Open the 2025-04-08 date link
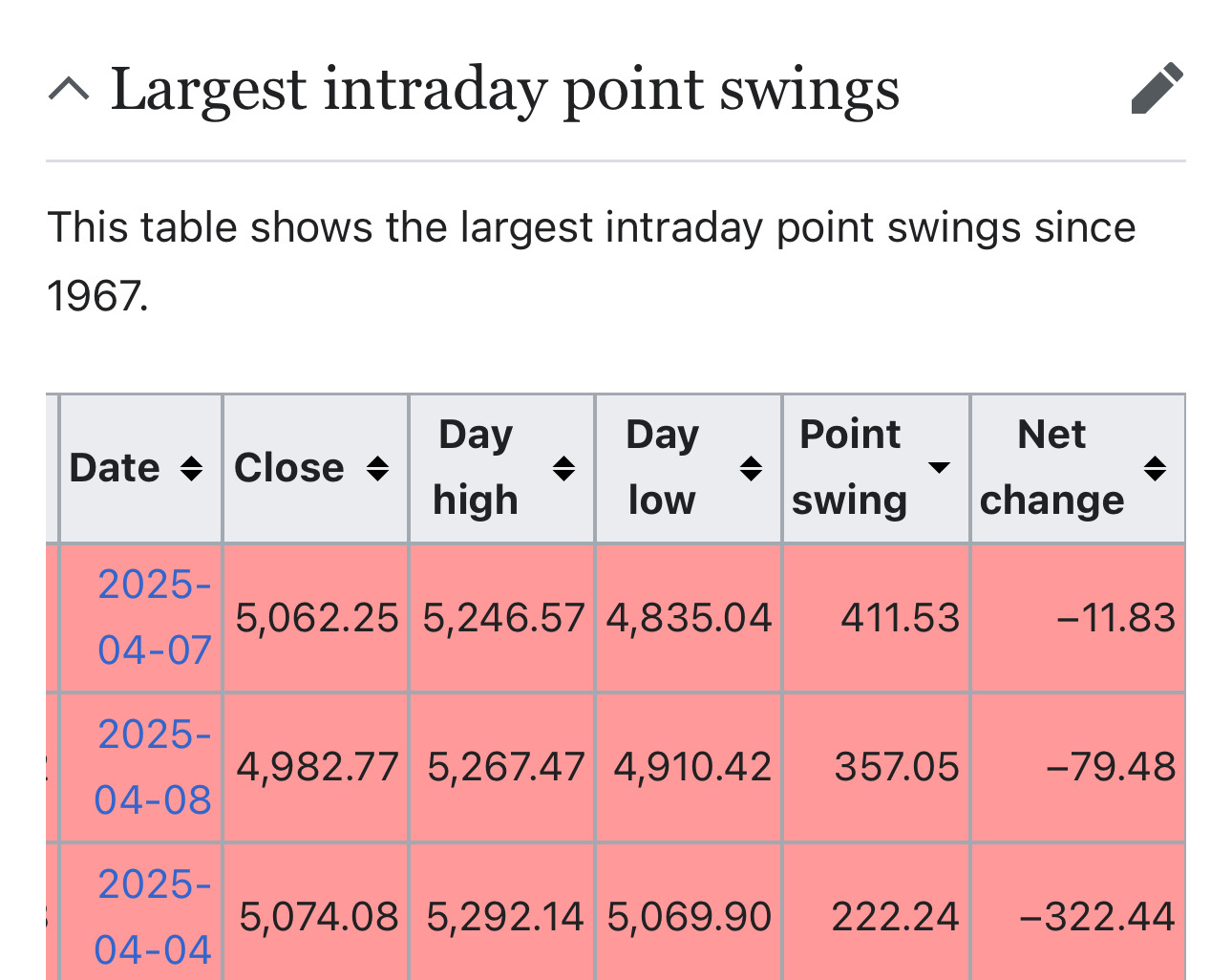The image size is (1232, 980). [154, 767]
